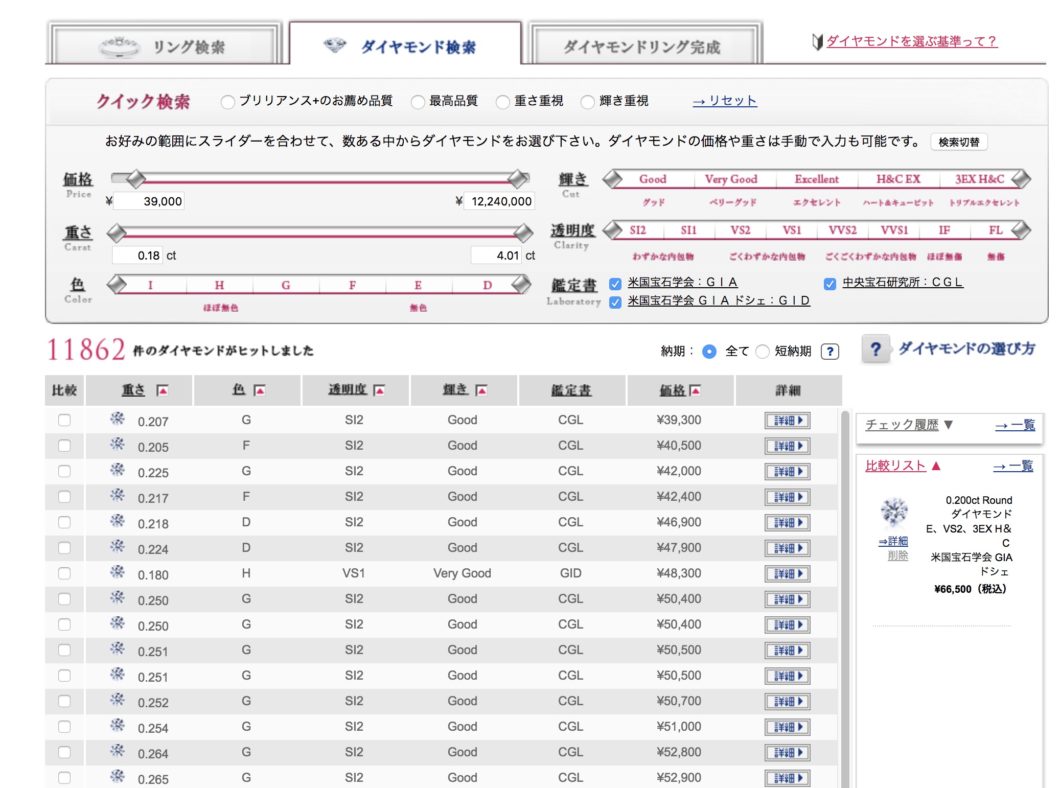Screen dimensions: 1060x788
Task: Toggle the 中央宝石研究所：CGL checkbox
Action: pyautogui.click(x=830, y=283)
